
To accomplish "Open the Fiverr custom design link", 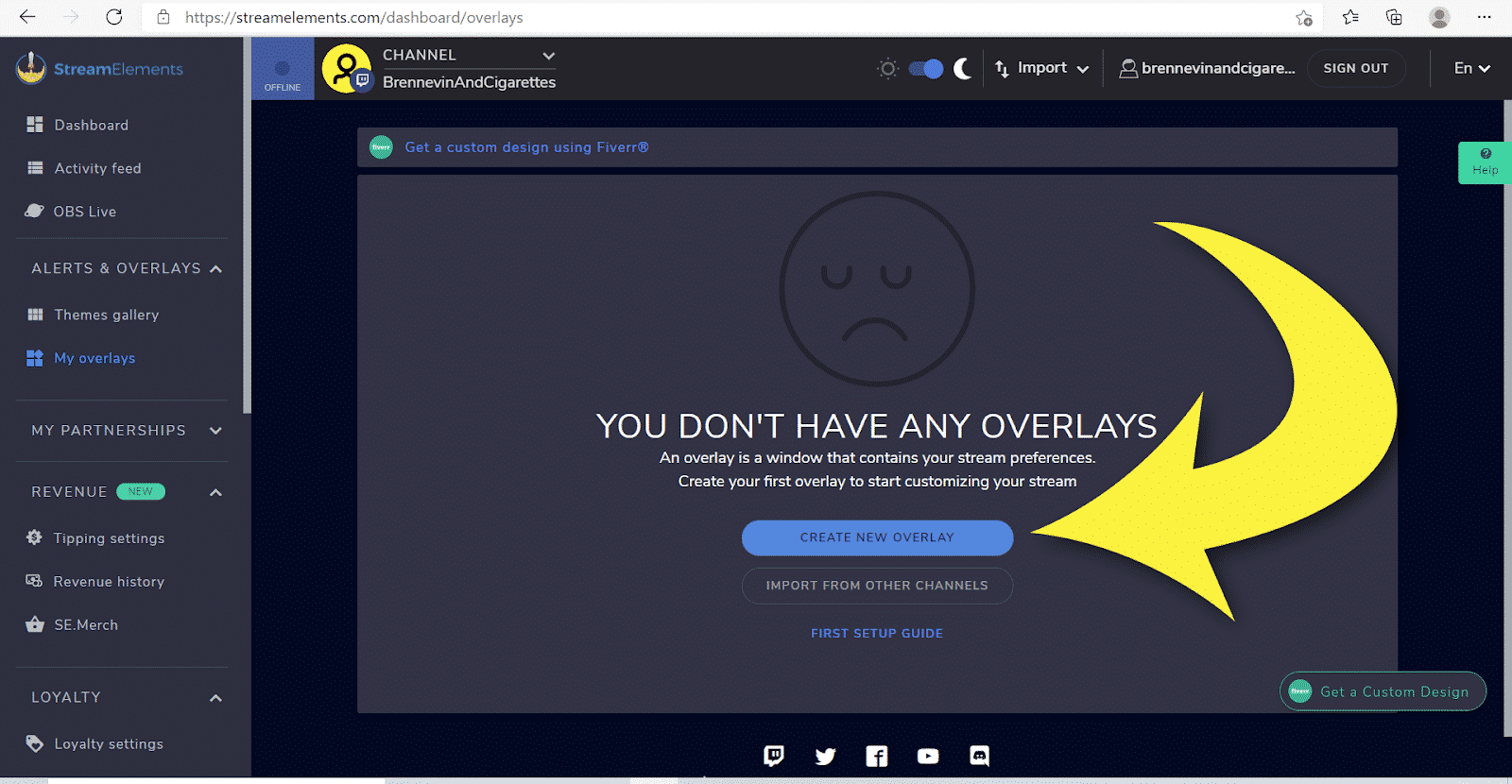I will (x=526, y=147).
